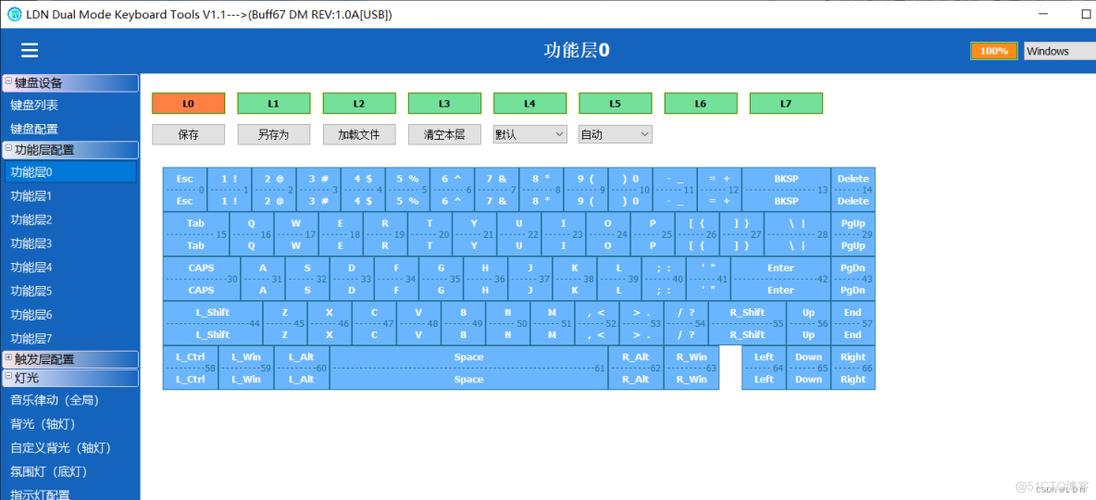Select the Enter key
The image size is (1096, 500).
(781, 278)
